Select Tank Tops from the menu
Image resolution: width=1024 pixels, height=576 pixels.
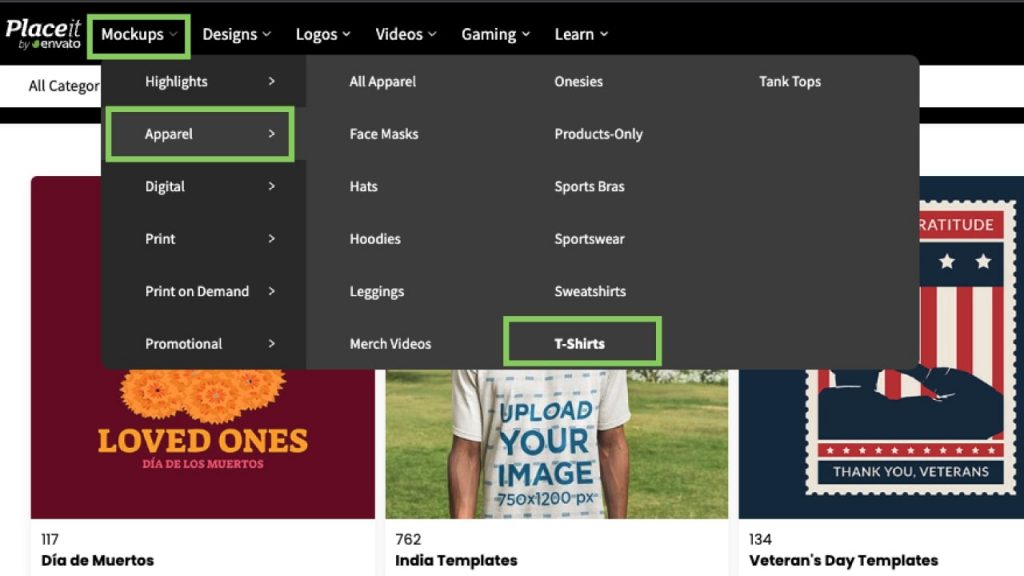coord(789,82)
